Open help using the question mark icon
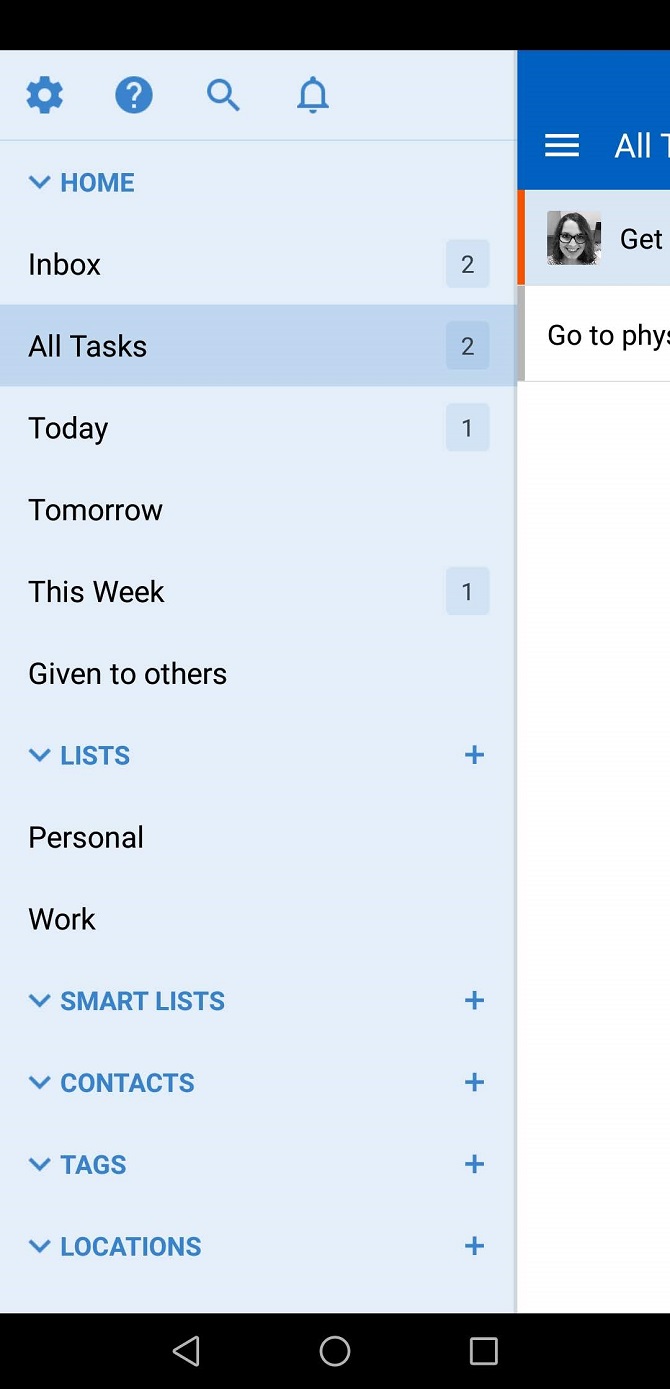 point(134,95)
